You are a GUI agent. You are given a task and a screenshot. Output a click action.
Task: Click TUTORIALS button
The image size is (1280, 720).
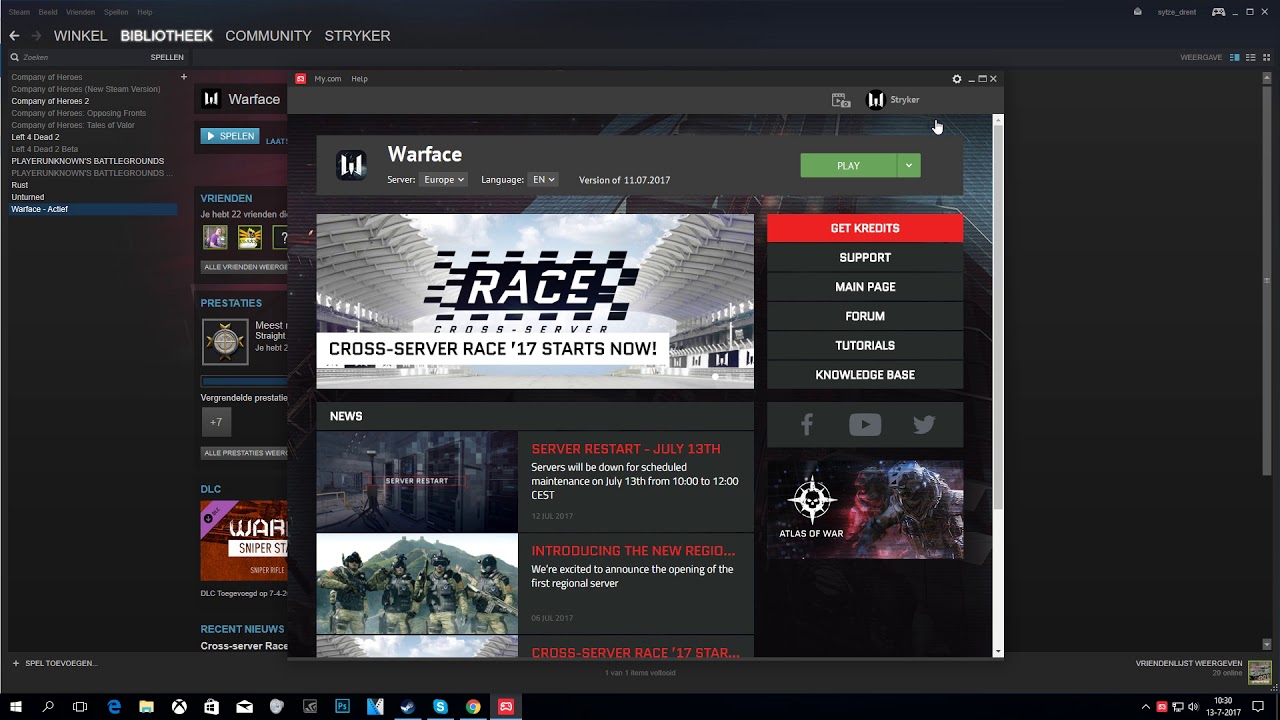865,346
